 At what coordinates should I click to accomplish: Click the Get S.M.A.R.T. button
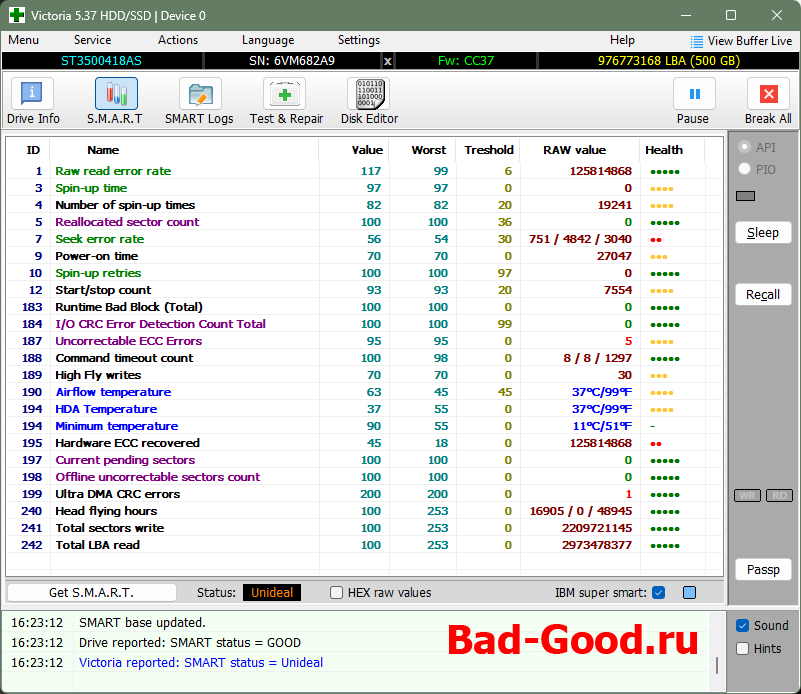[92, 593]
